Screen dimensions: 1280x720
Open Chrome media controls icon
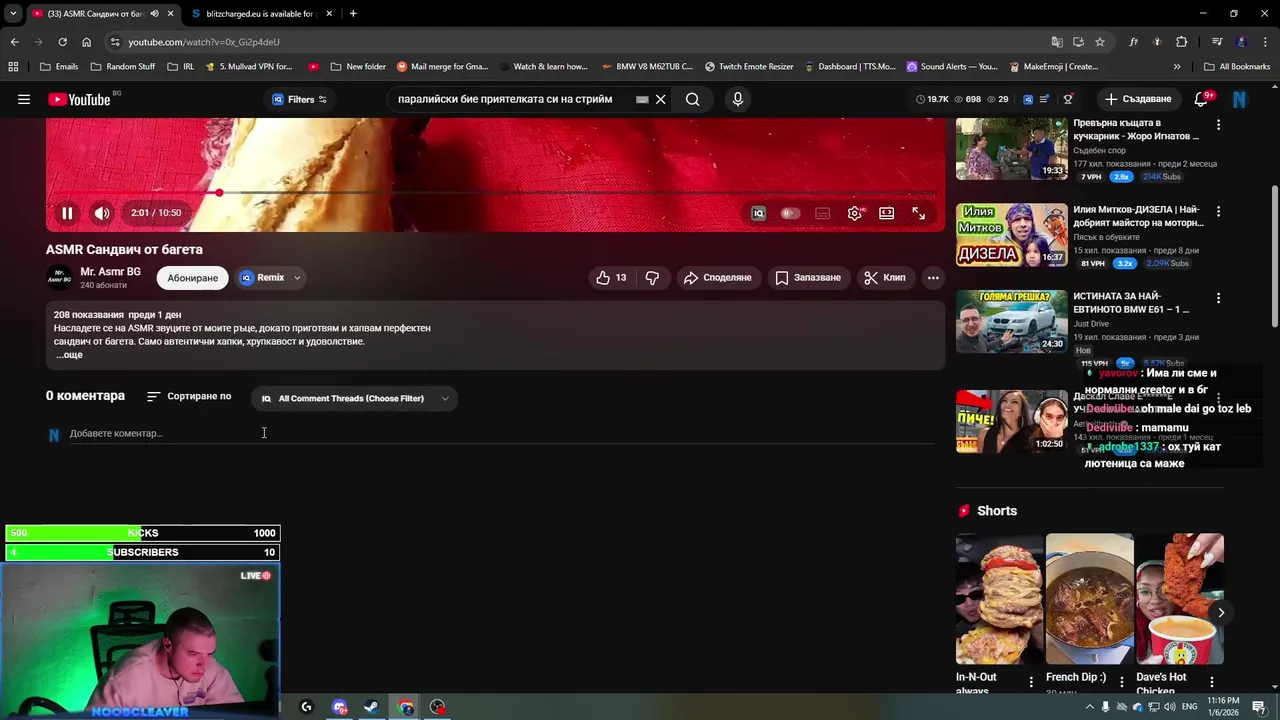coord(1217,42)
